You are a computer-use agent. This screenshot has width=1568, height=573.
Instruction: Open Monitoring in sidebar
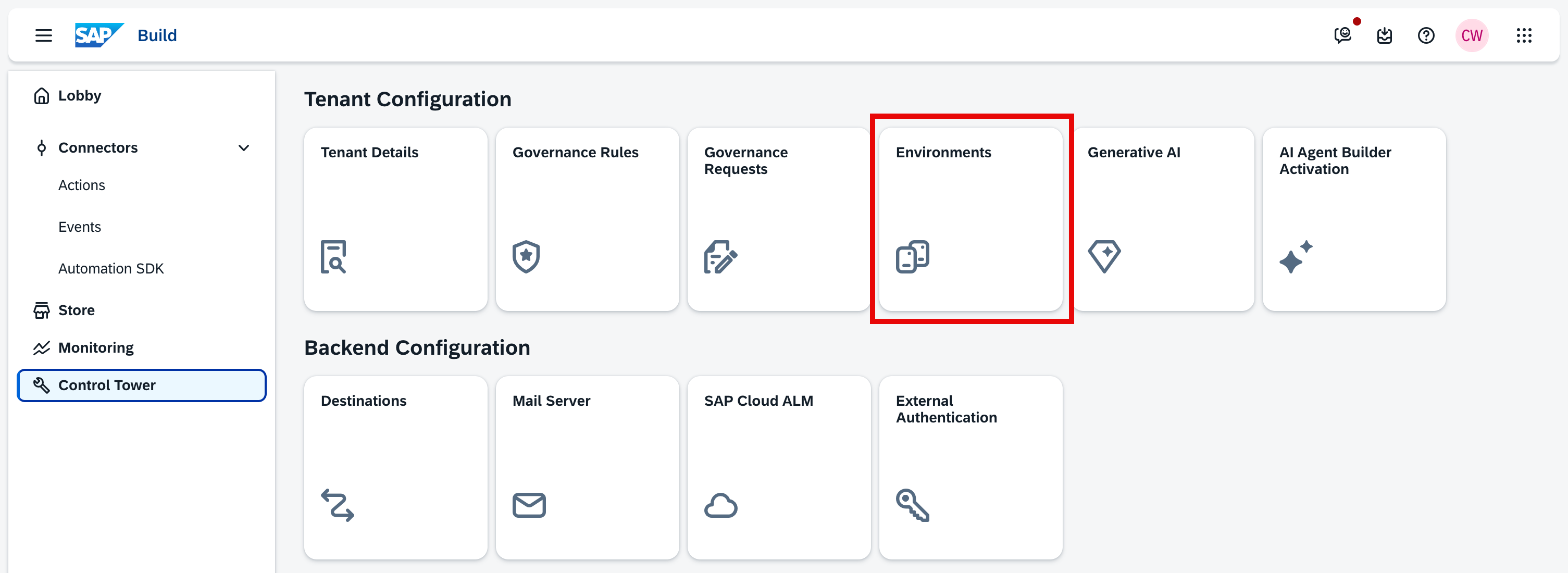[x=95, y=347]
